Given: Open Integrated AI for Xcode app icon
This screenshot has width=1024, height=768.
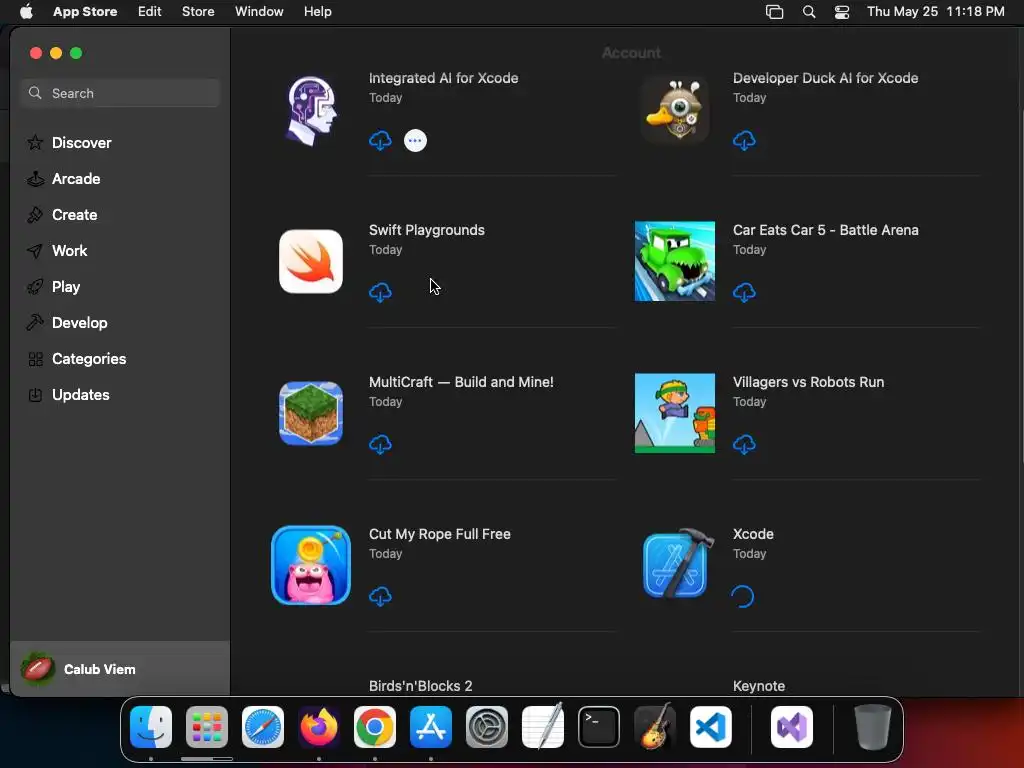Looking at the screenshot, I should (311, 110).
